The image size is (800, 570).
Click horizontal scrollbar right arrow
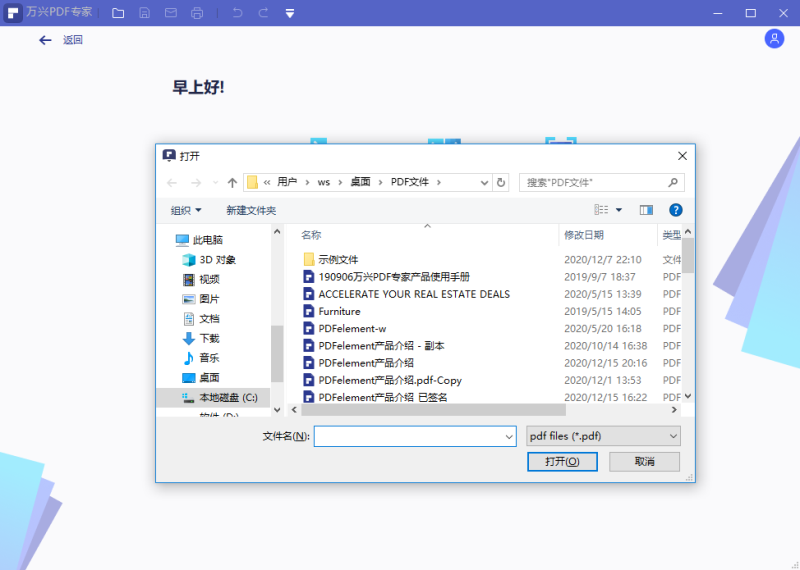click(x=674, y=410)
